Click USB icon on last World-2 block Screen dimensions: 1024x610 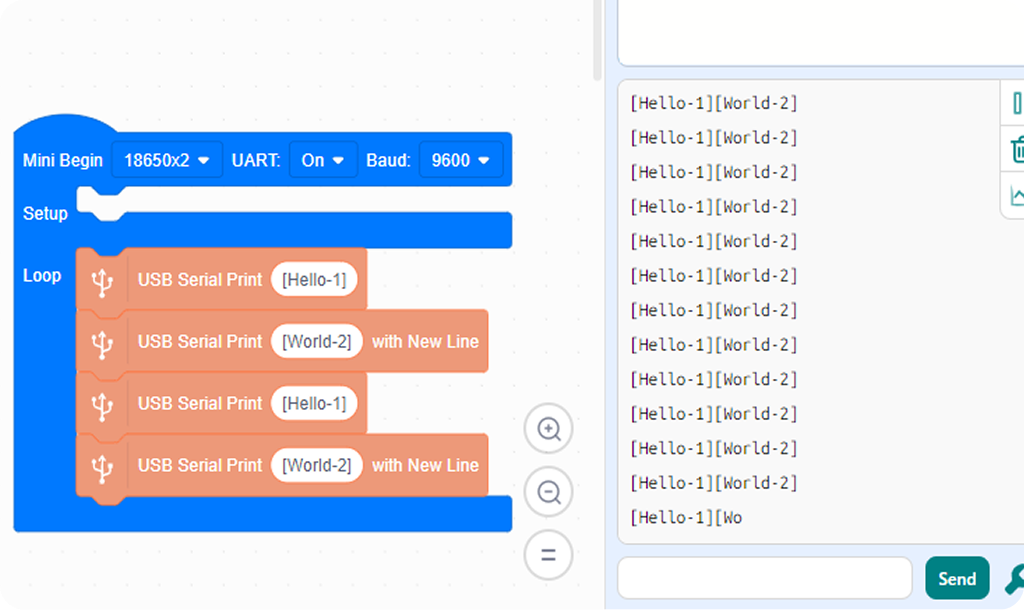pos(102,468)
